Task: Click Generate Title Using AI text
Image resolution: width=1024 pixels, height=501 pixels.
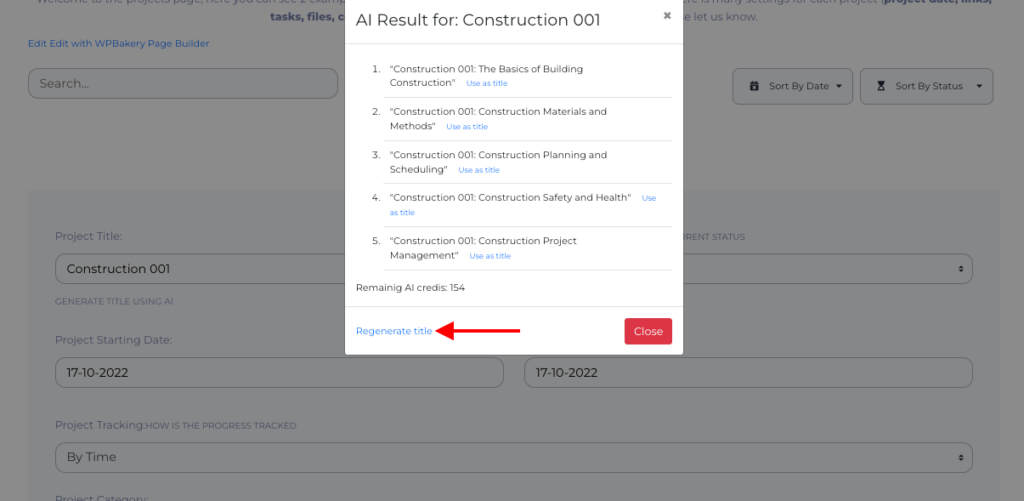Action: tap(114, 302)
